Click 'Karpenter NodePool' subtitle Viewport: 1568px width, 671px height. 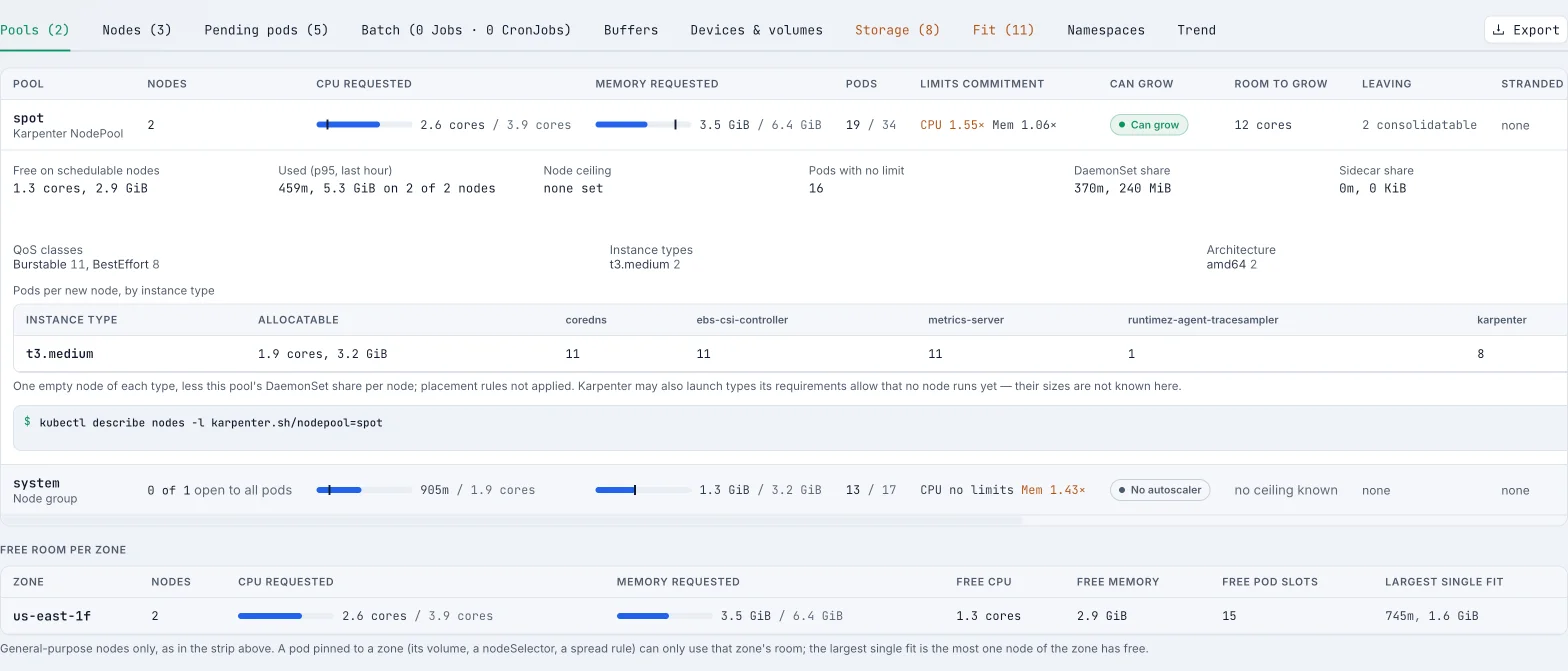[x=68, y=134]
